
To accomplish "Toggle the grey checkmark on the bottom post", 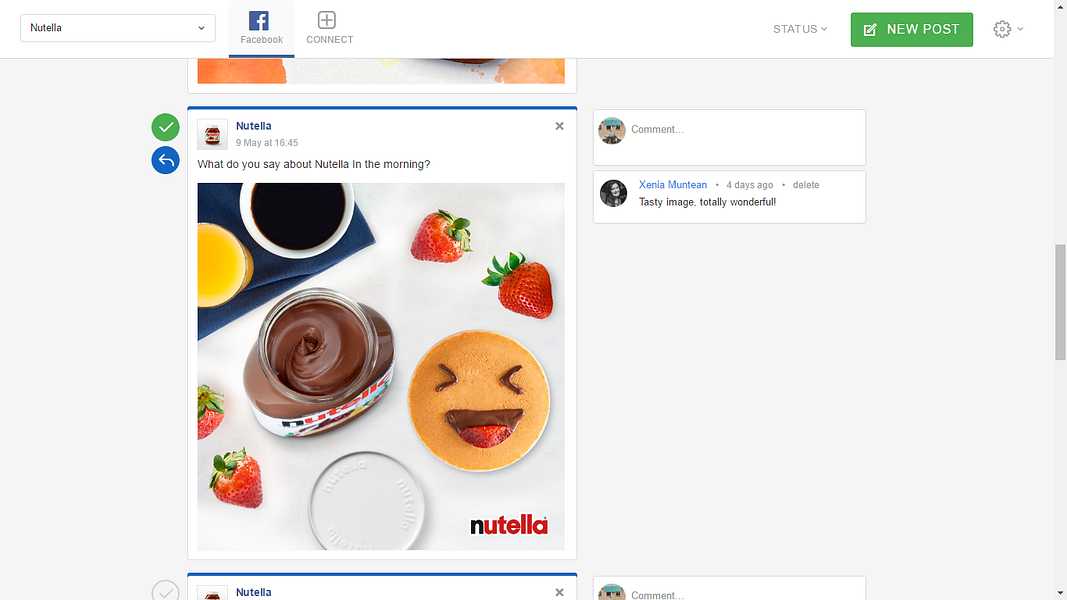I will pos(165,590).
